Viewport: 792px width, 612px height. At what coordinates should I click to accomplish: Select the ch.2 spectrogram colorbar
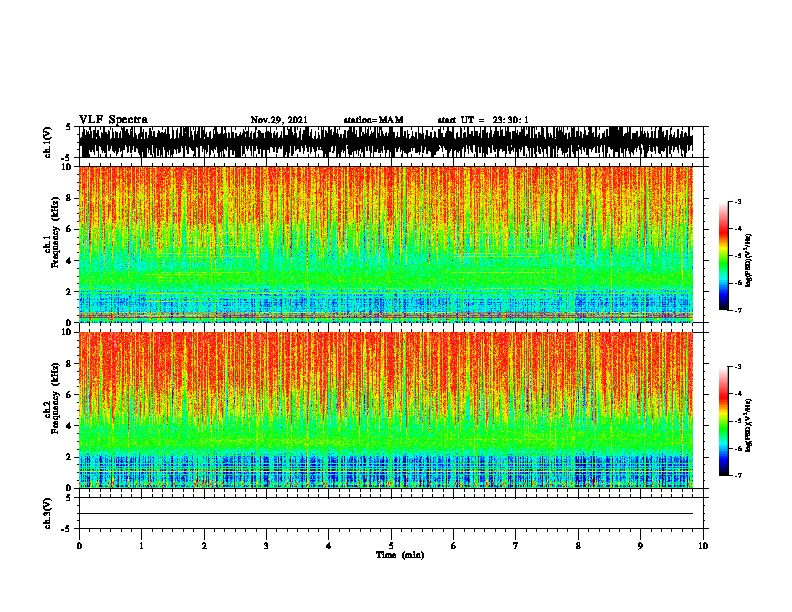point(724,421)
